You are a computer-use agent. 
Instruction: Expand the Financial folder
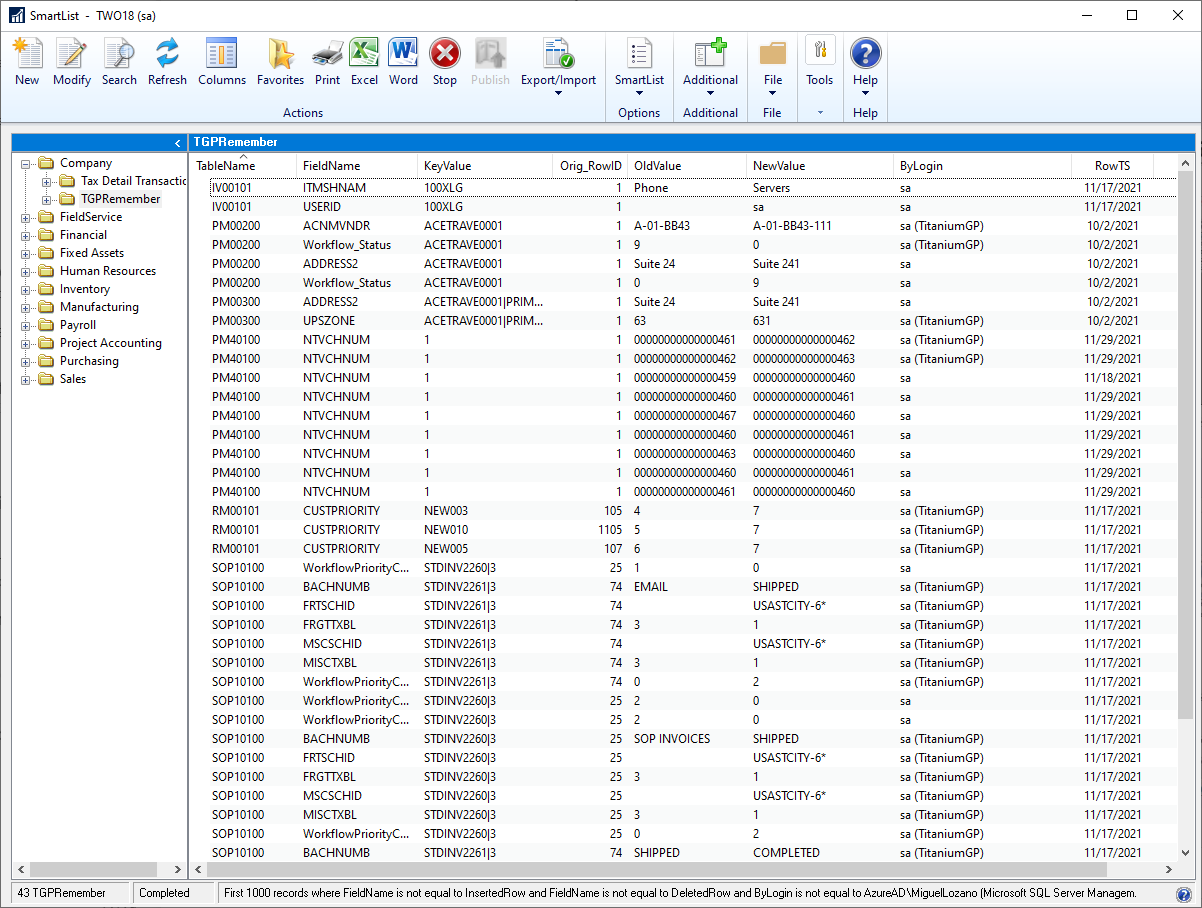pos(27,235)
